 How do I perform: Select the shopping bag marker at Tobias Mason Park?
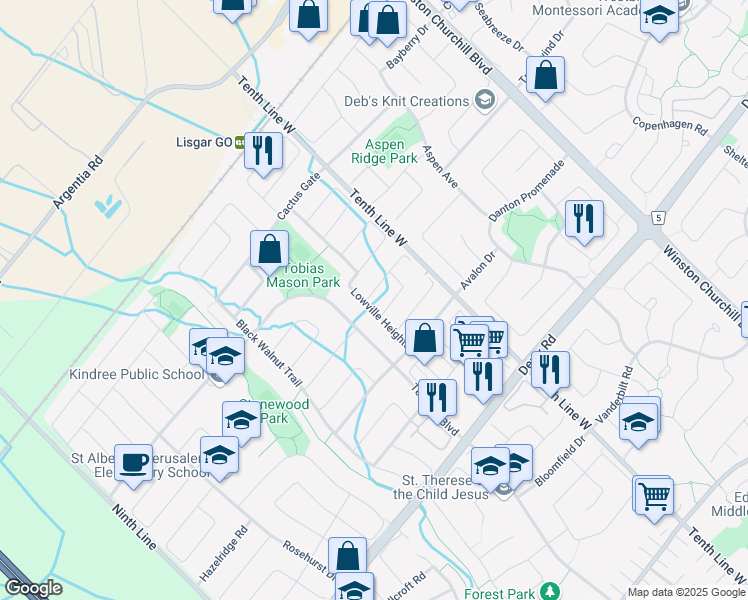tap(270, 249)
